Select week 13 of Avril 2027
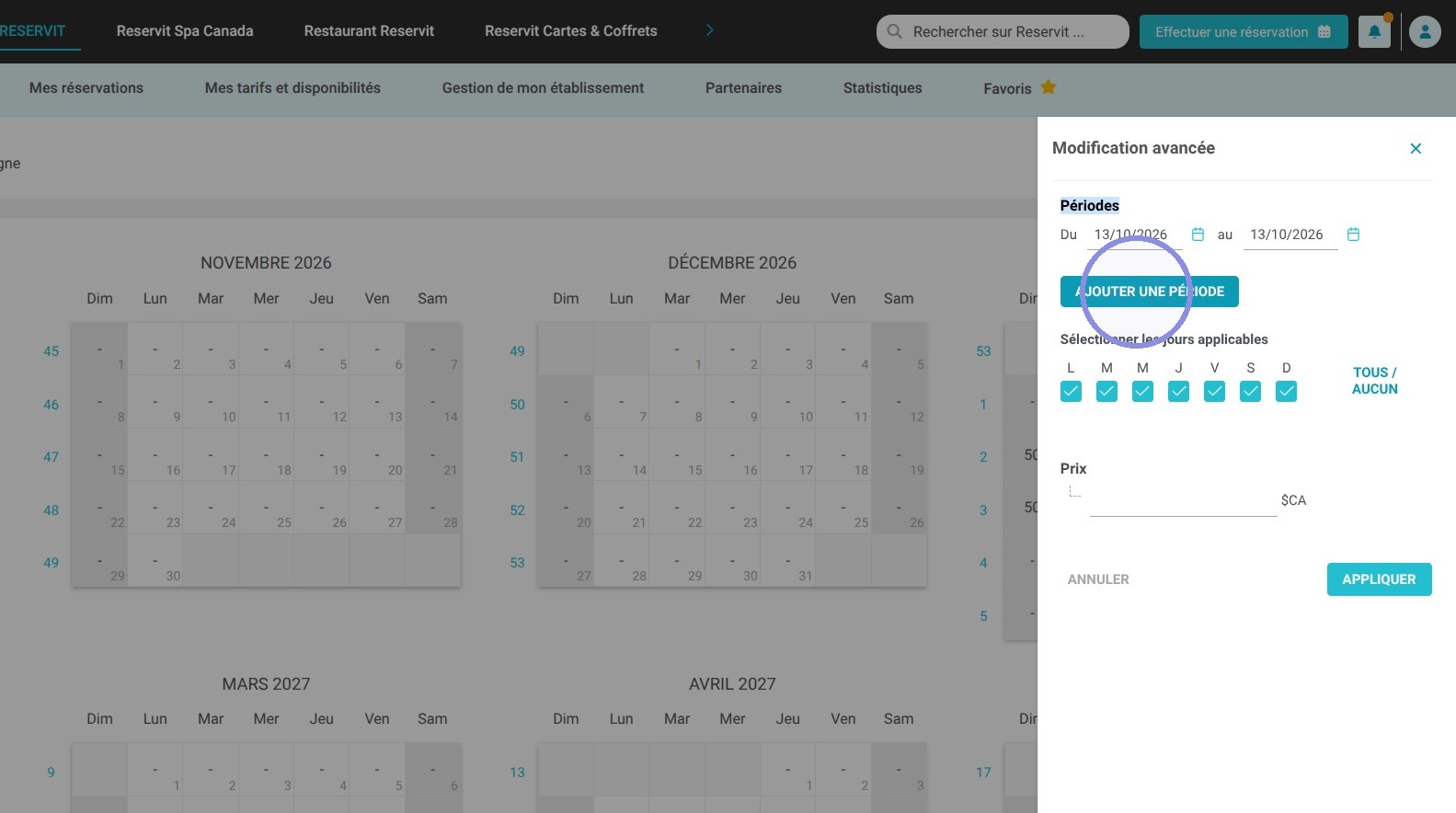Screen dimensions: 1456x813 point(517,773)
